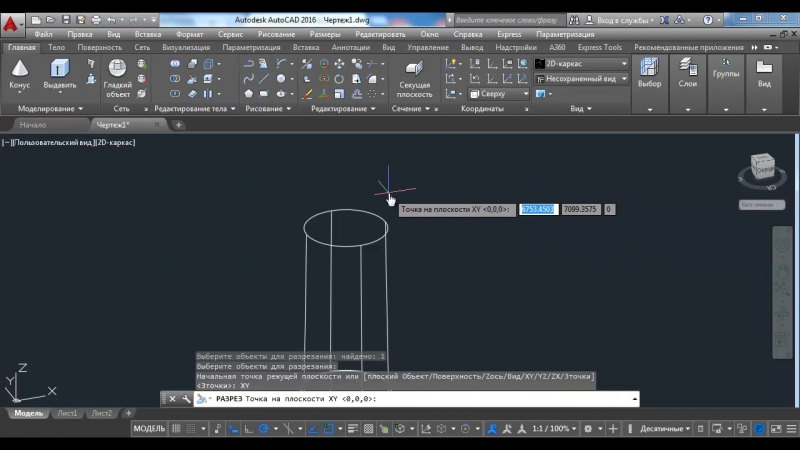Screen dimensions: 800x450
Task: Click the solid intersect icon
Action: coord(175,94)
